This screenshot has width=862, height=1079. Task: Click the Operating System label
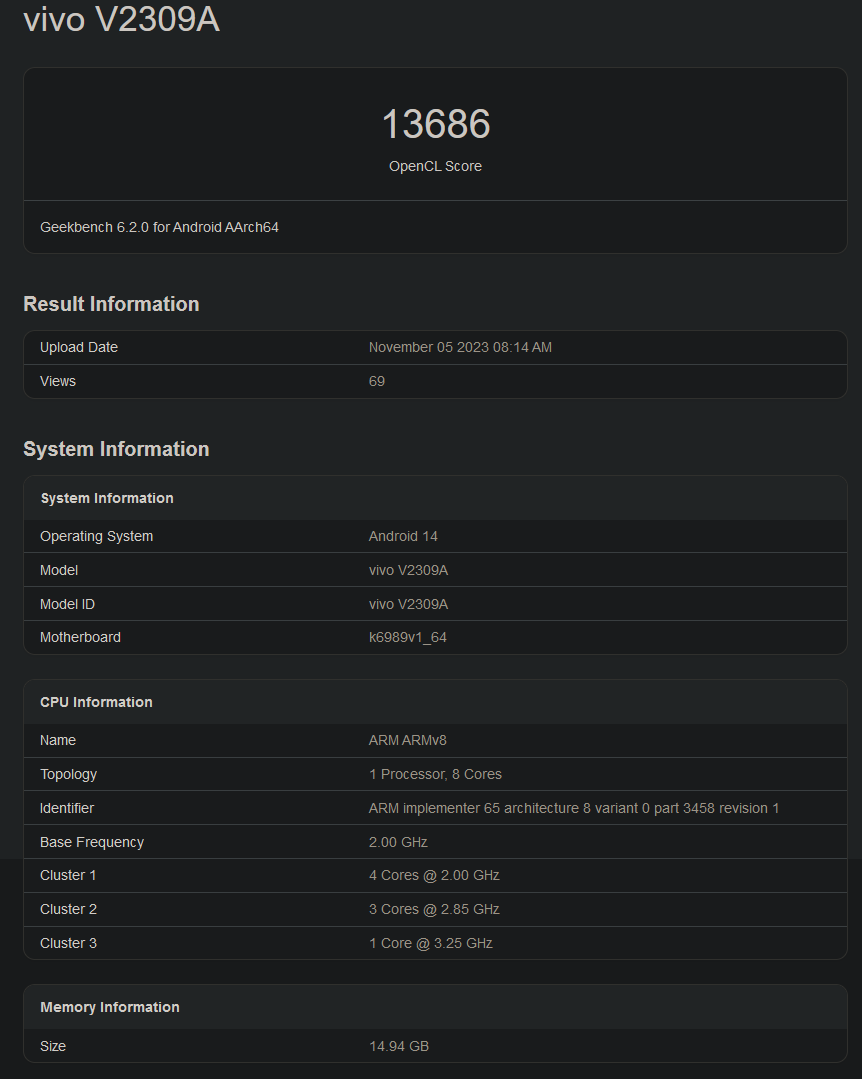coord(96,536)
